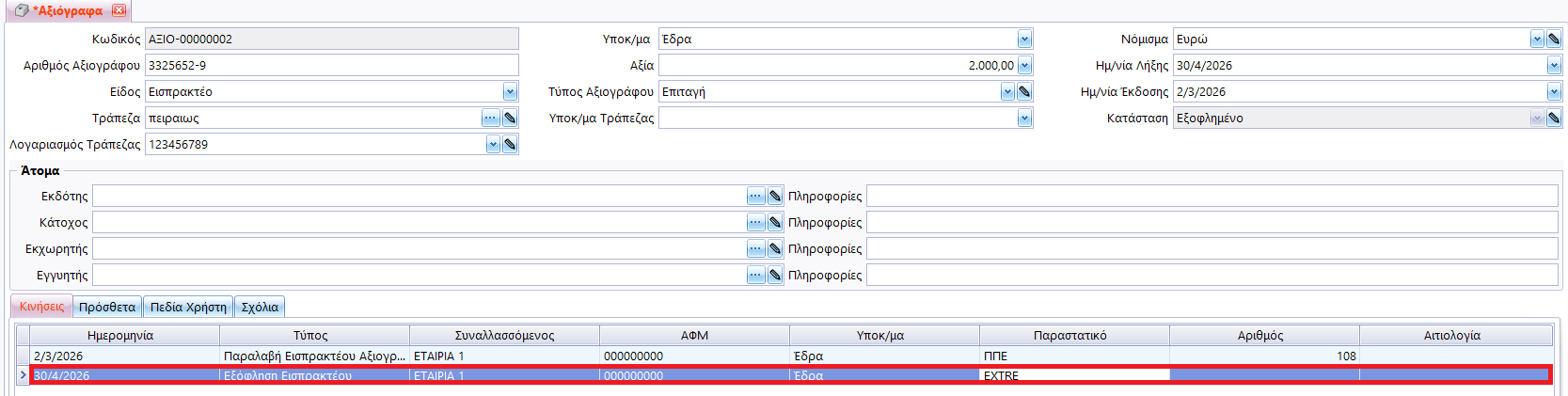Expand the Ημ/νία Λήξης date picker
Screen dimensions: 1568x396
pyautogui.click(x=1554, y=66)
